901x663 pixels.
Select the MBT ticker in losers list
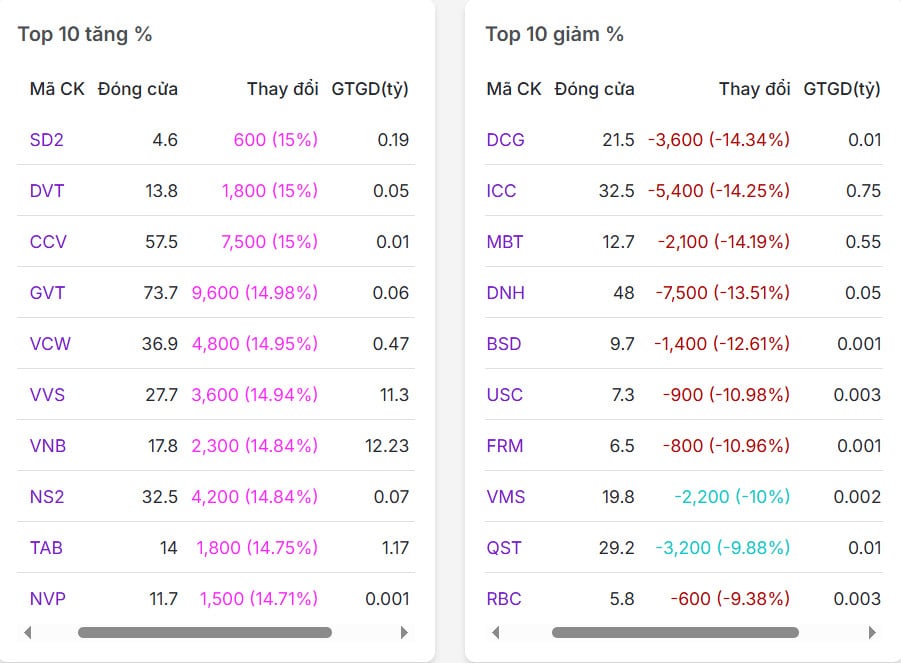pos(505,242)
